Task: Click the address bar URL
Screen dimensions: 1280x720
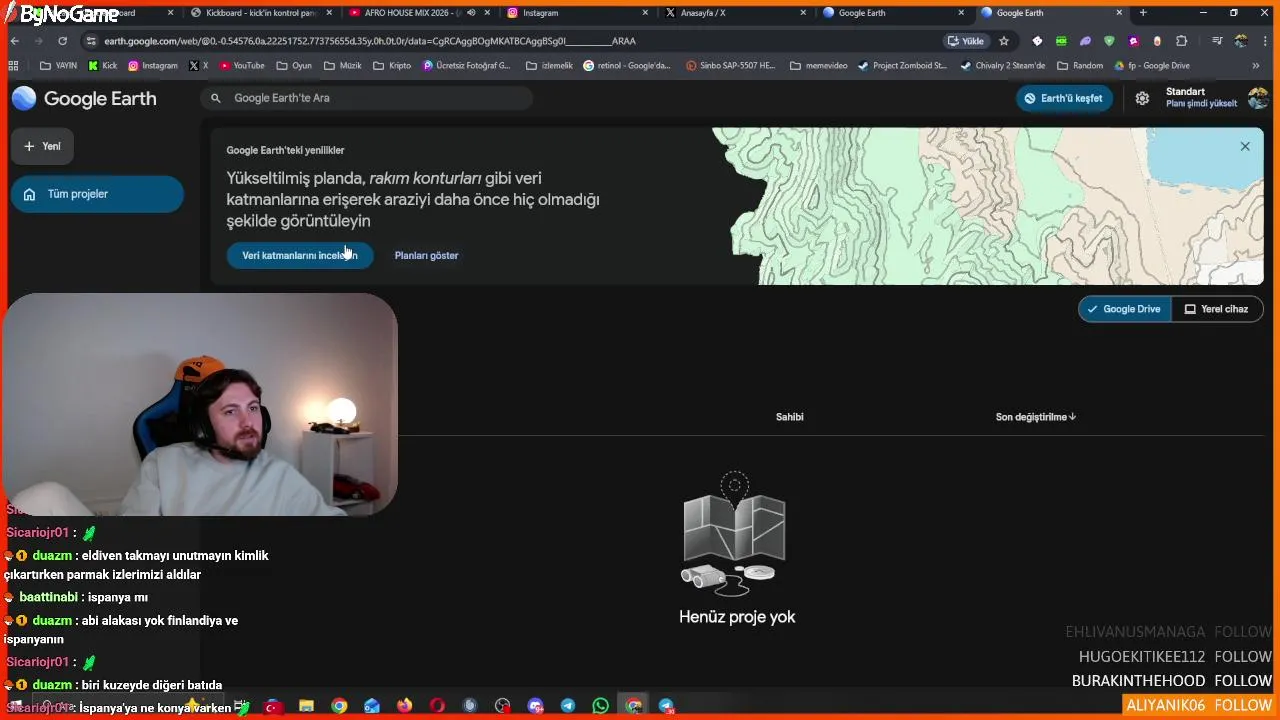Action: click(x=370, y=41)
